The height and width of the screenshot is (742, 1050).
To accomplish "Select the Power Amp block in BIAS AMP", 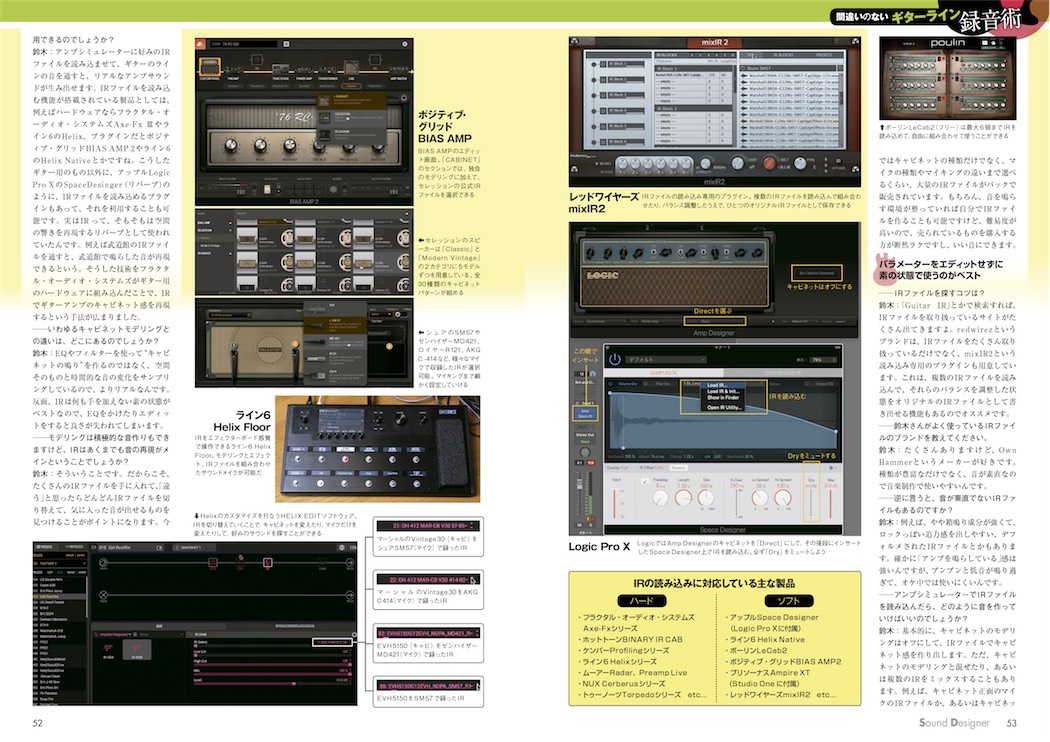I will (304, 72).
